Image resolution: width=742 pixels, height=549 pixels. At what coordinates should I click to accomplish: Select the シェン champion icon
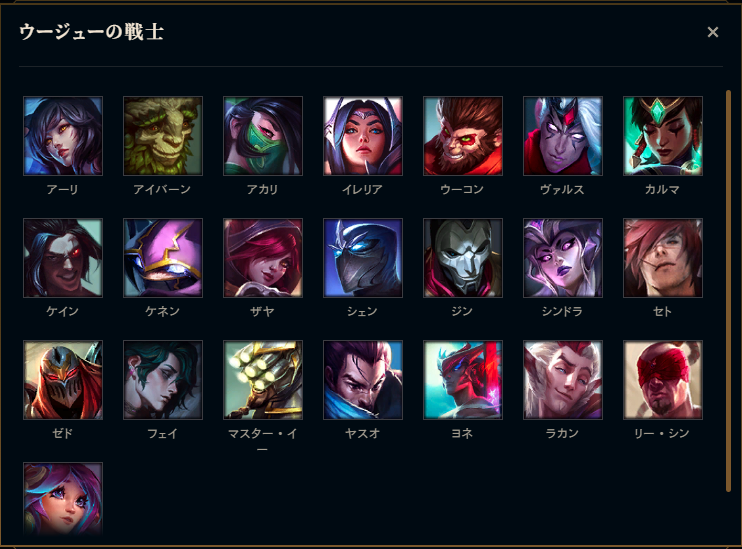363,258
